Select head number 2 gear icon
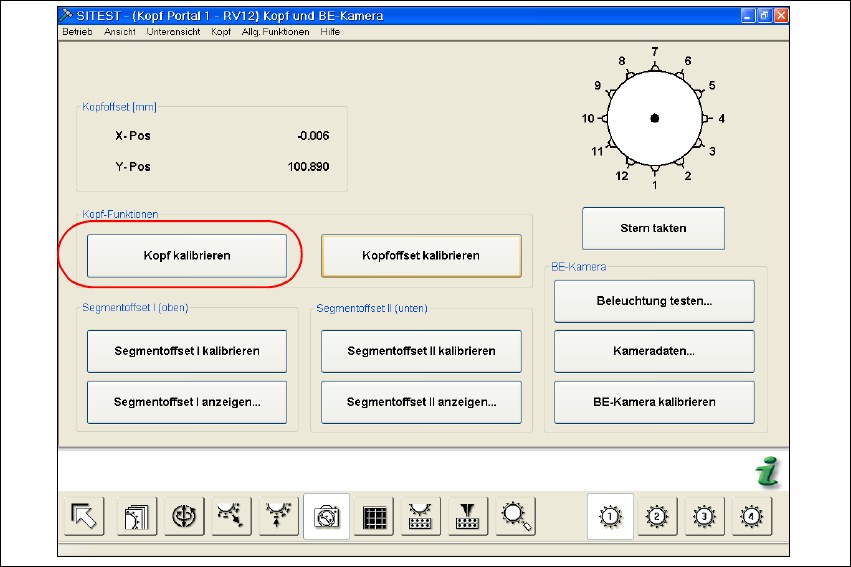Viewport: 851px width, 567px height. 657,516
